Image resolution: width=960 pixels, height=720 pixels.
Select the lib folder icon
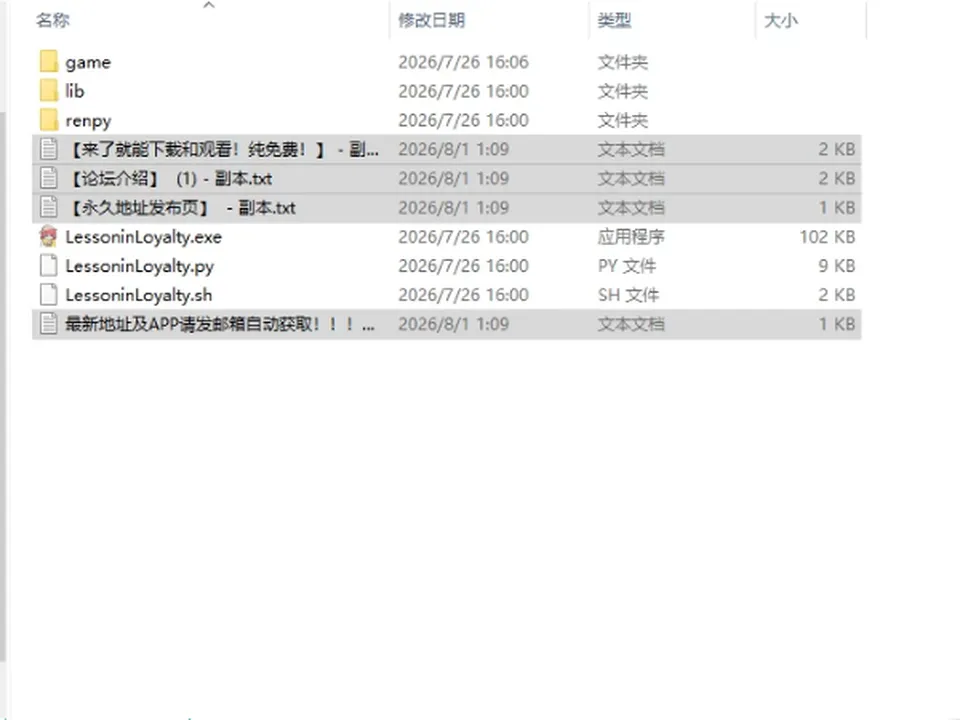pyautogui.click(x=48, y=91)
